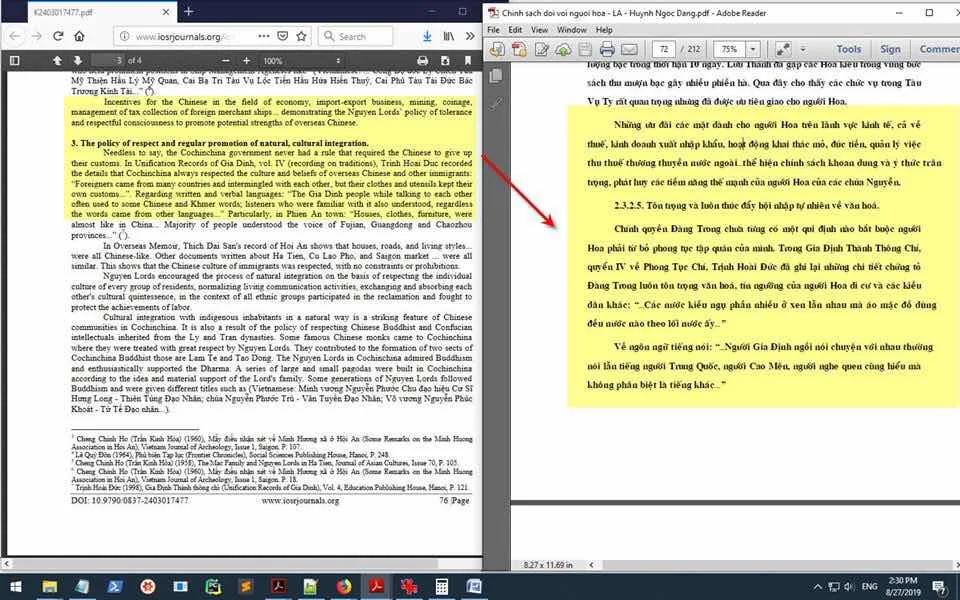Viewport: 960px width, 600px height.
Task: Click the email envelope icon in Adobe Reader
Action: point(629,49)
